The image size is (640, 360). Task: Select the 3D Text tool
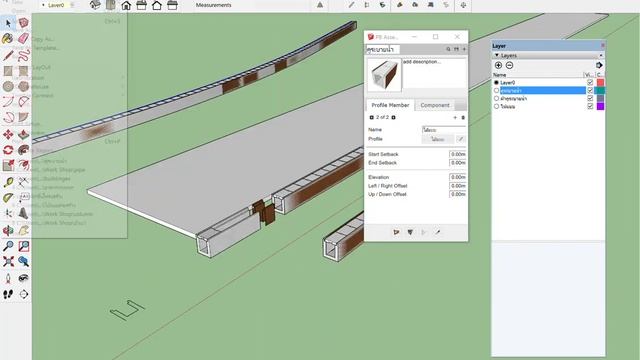pos(24,213)
